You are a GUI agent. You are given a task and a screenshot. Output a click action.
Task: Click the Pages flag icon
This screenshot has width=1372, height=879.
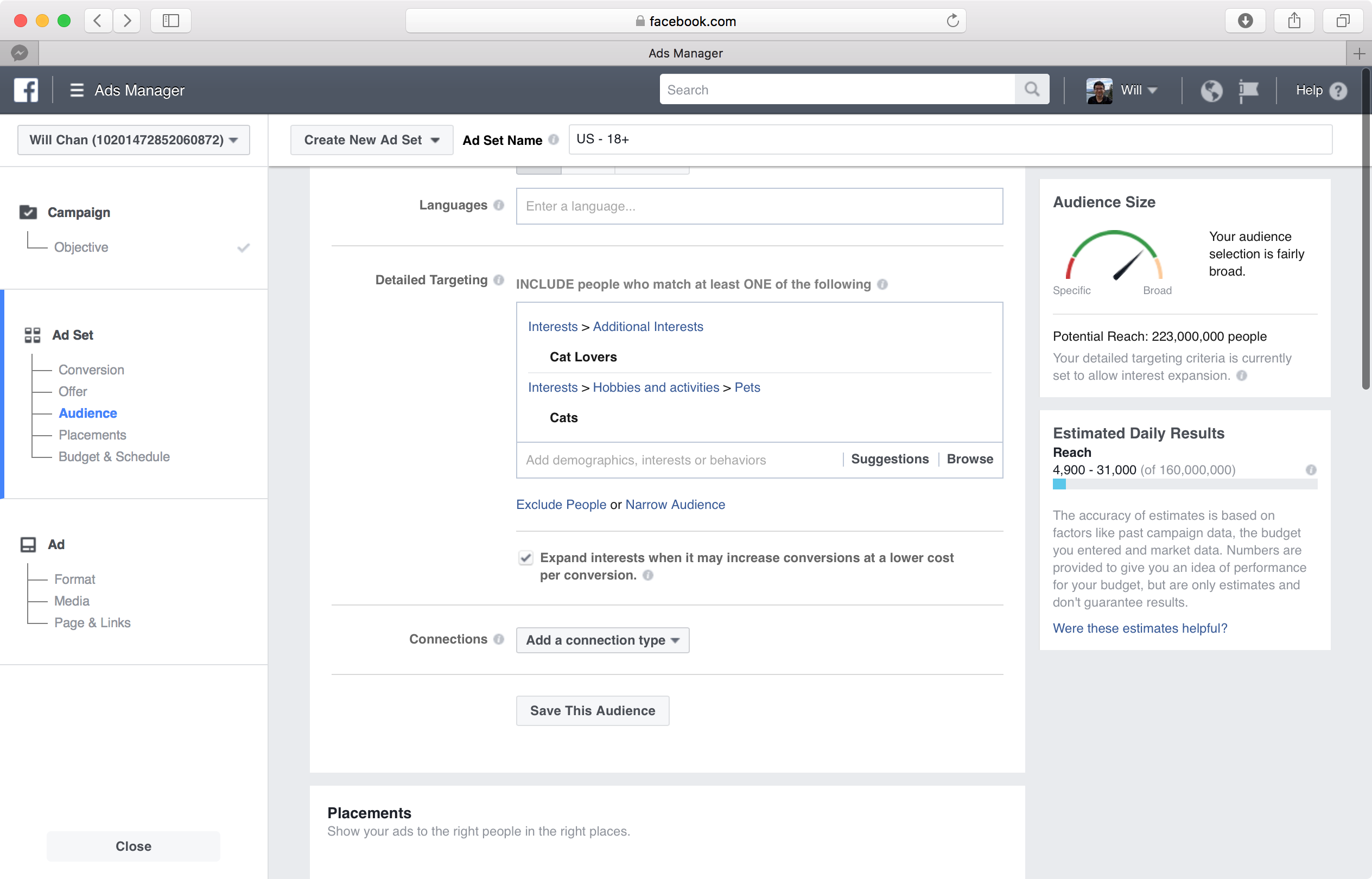[1249, 90]
